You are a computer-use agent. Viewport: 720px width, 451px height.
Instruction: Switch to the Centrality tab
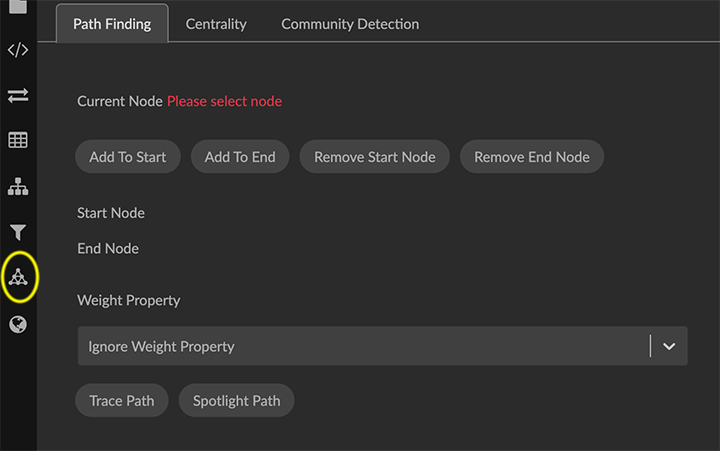point(216,24)
